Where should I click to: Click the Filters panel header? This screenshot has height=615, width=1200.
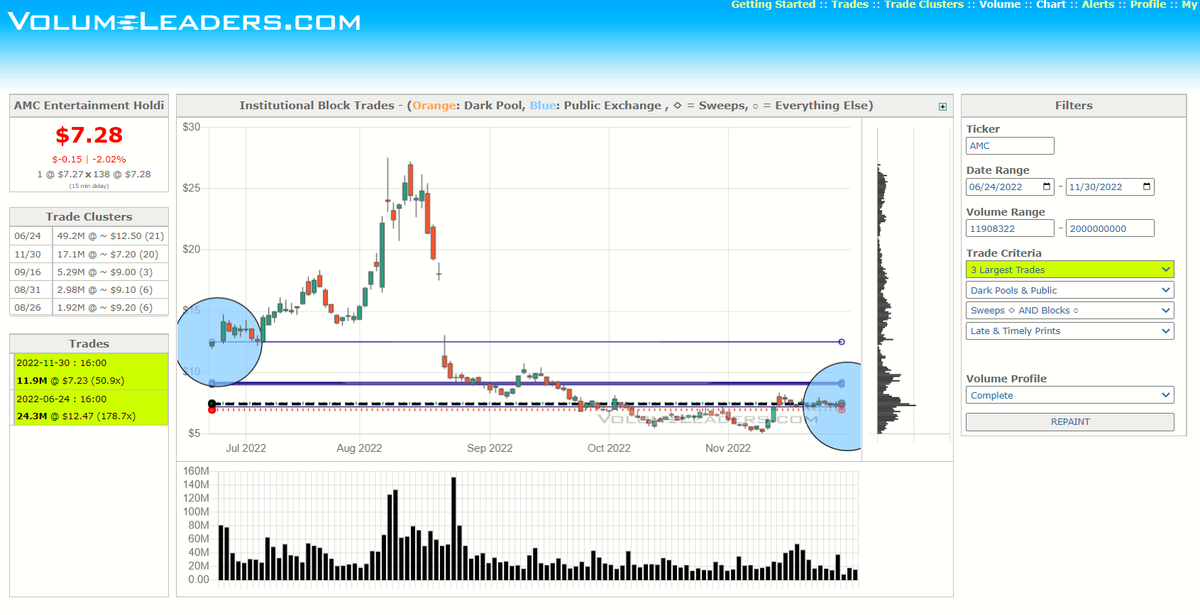1074,105
